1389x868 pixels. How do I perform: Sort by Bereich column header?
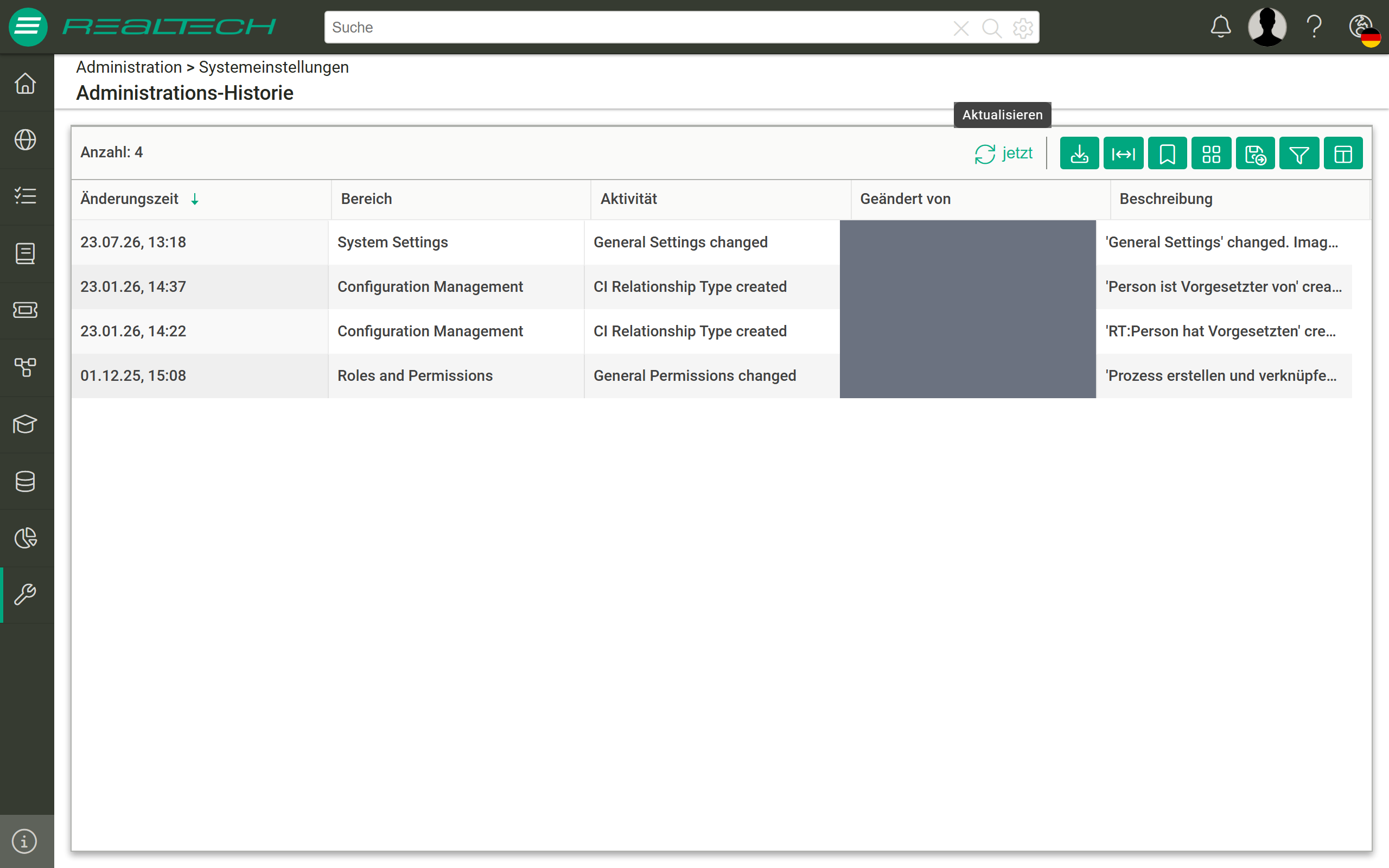461,199
